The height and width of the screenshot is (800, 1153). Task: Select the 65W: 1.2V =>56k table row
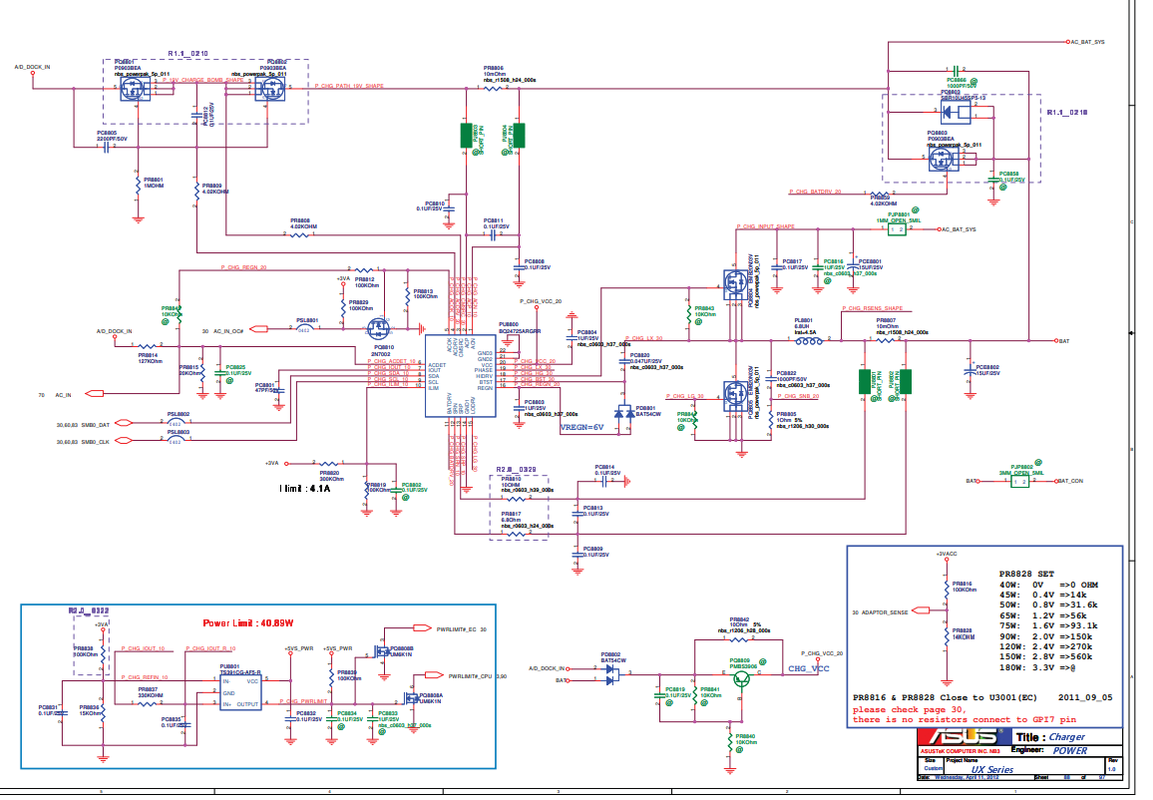(x=1043, y=615)
